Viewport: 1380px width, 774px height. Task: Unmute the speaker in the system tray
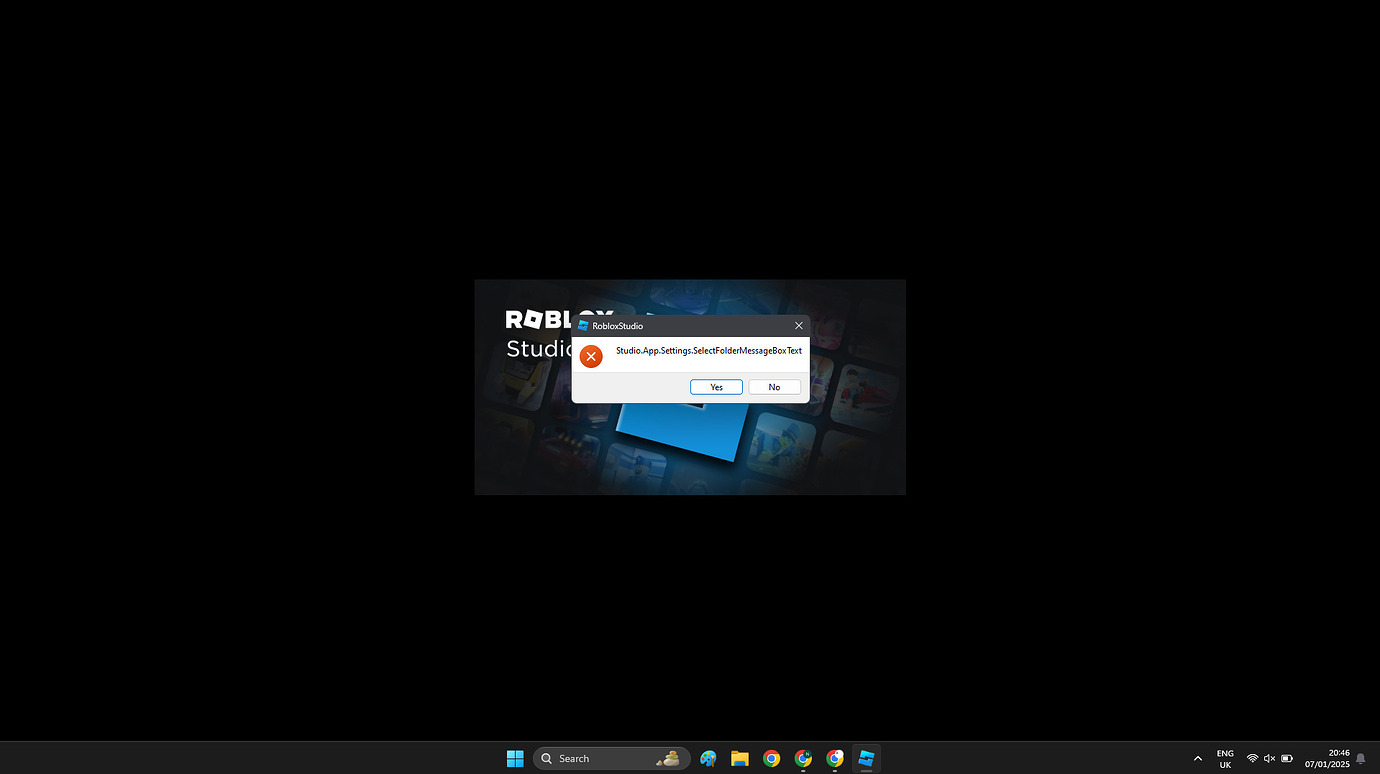pyautogui.click(x=1268, y=757)
